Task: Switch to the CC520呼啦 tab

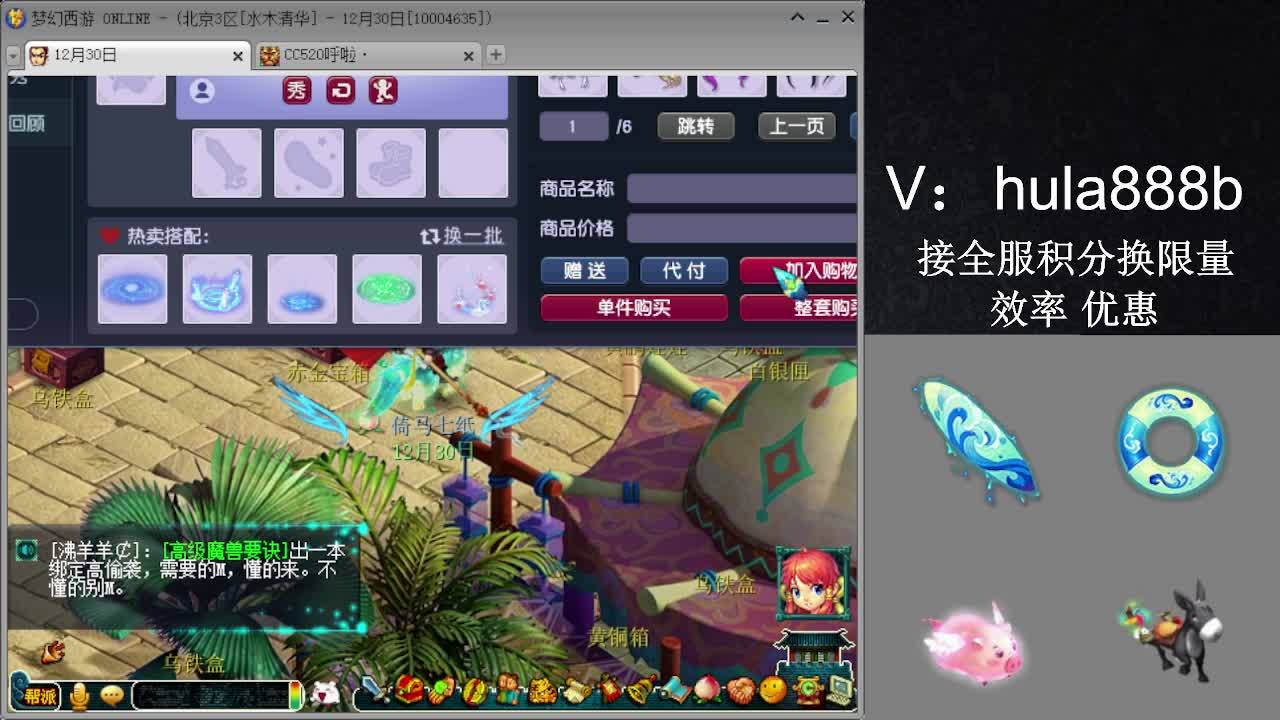Action: pos(368,55)
